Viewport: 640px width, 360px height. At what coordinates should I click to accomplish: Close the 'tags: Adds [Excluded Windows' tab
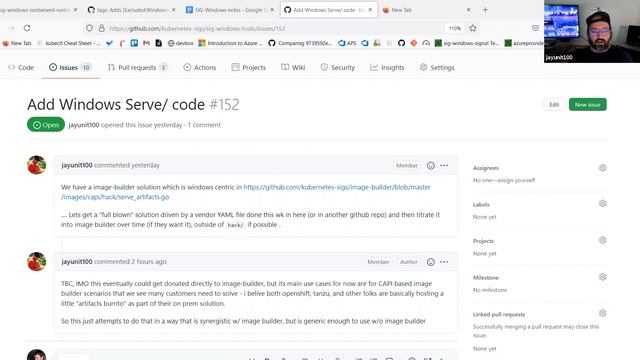[x=173, y=10]
